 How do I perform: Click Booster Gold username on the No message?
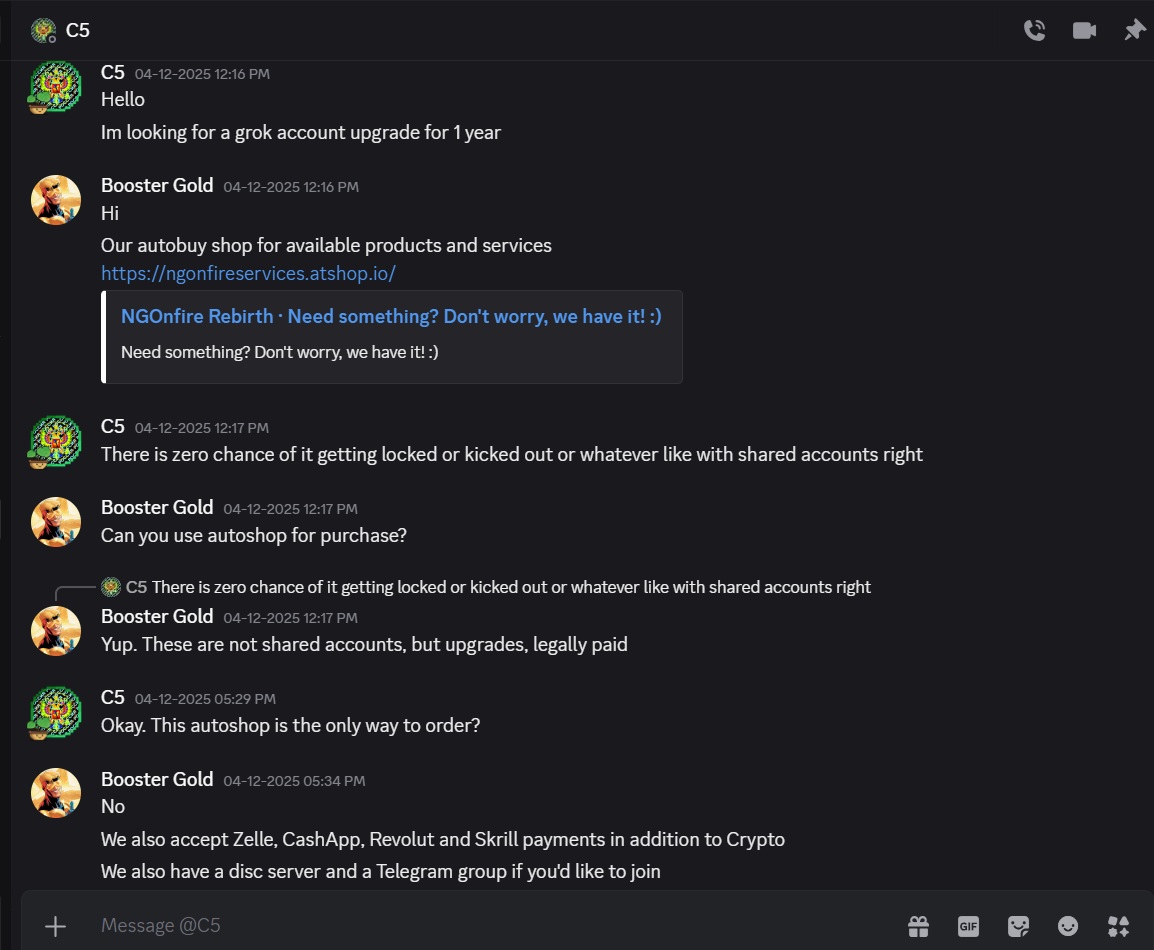click(x=157, y=779)
